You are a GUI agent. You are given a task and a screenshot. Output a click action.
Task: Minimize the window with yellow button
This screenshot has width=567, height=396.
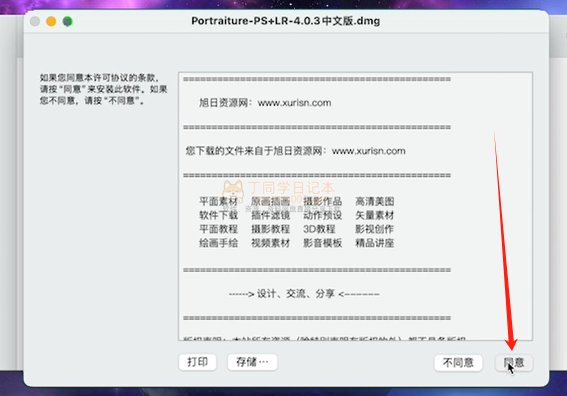tap(51, 21)
